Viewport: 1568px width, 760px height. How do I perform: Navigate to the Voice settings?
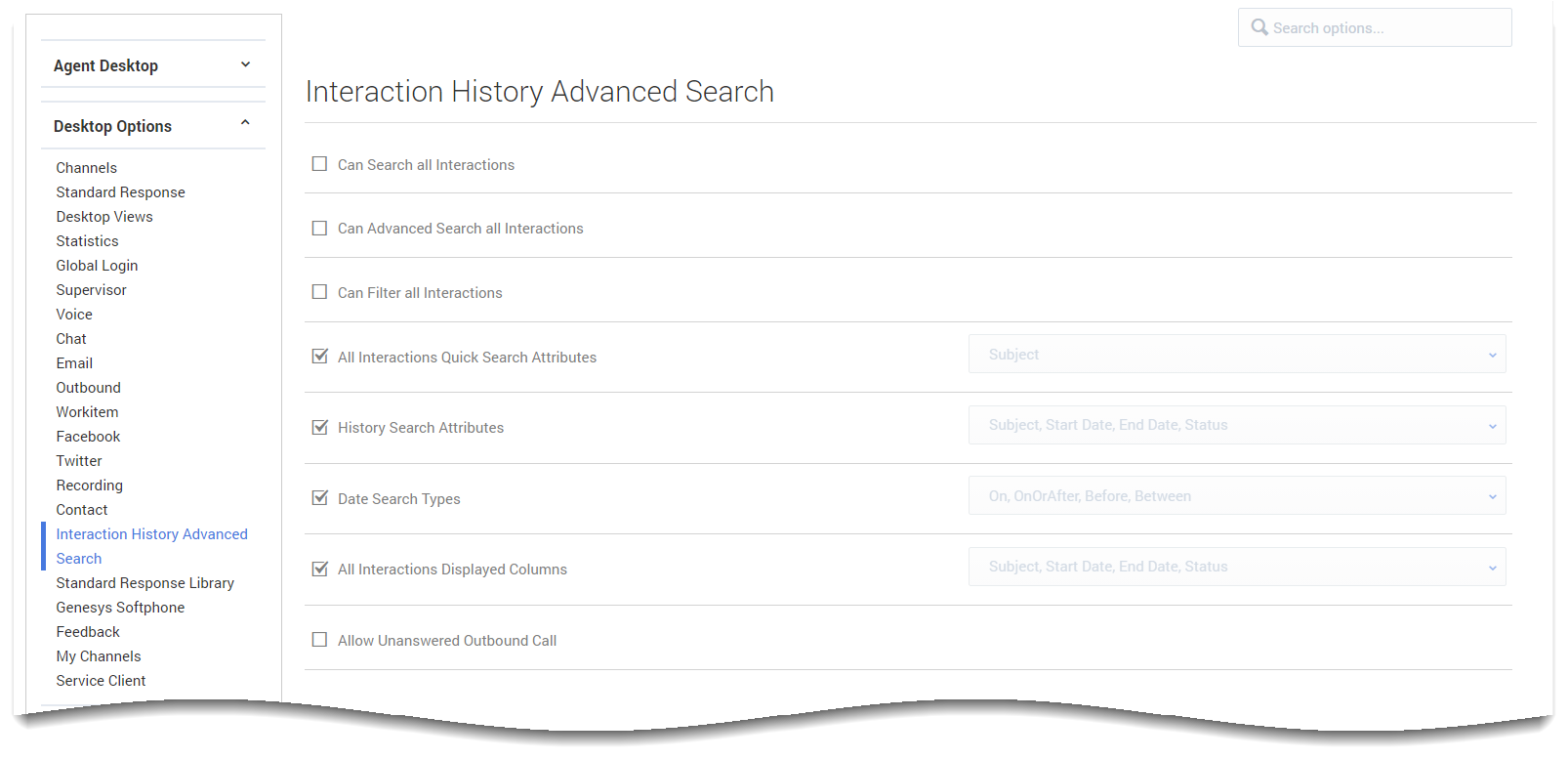(73, 314)
